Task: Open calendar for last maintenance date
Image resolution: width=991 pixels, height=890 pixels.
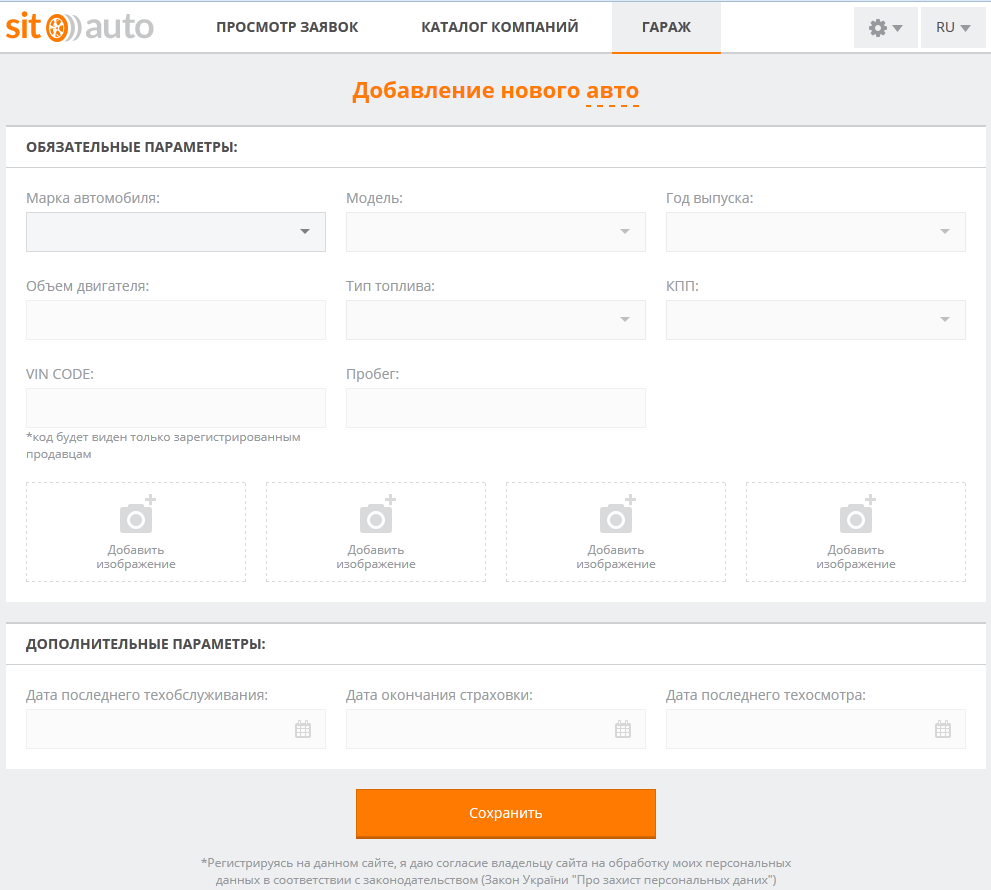Action: pos(303,729)
